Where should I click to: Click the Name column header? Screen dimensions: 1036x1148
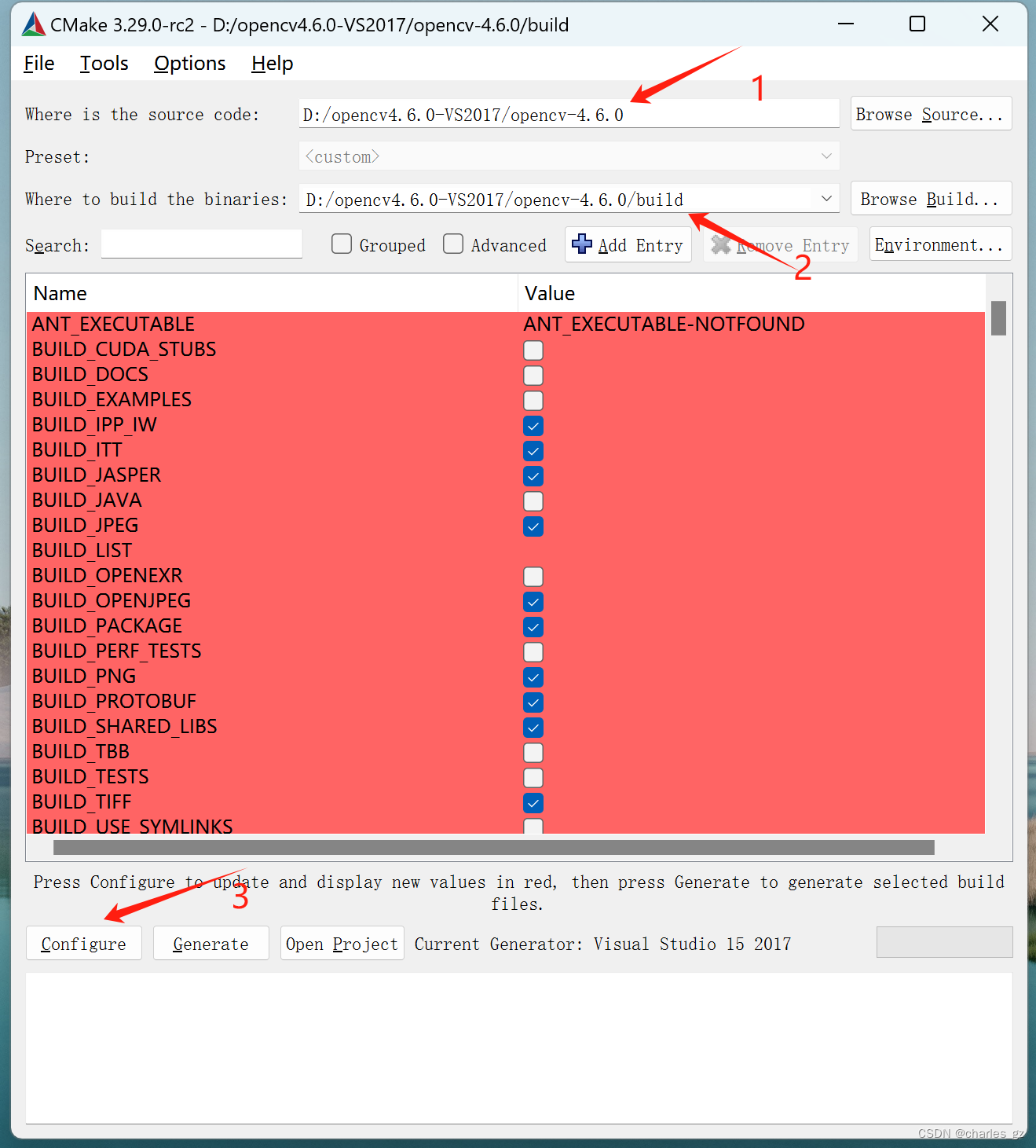[272, 293]
